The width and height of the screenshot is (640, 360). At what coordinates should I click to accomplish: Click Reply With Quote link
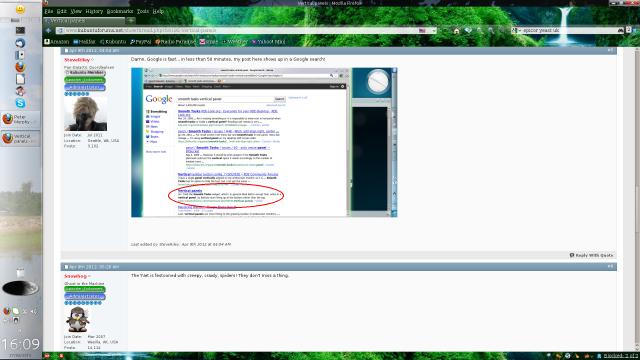click(x=591, y=255)
